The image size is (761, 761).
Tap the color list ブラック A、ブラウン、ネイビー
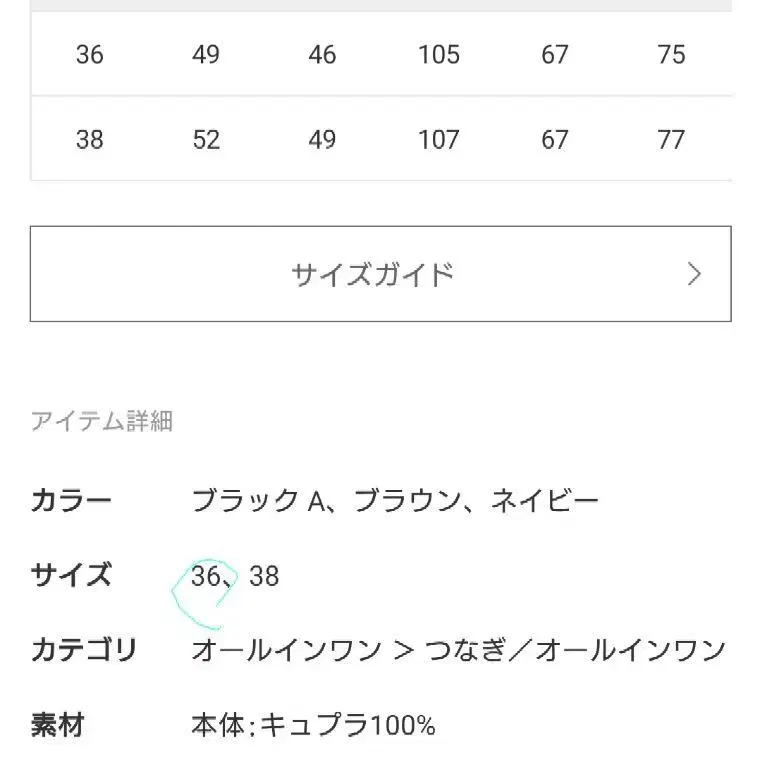395,500
